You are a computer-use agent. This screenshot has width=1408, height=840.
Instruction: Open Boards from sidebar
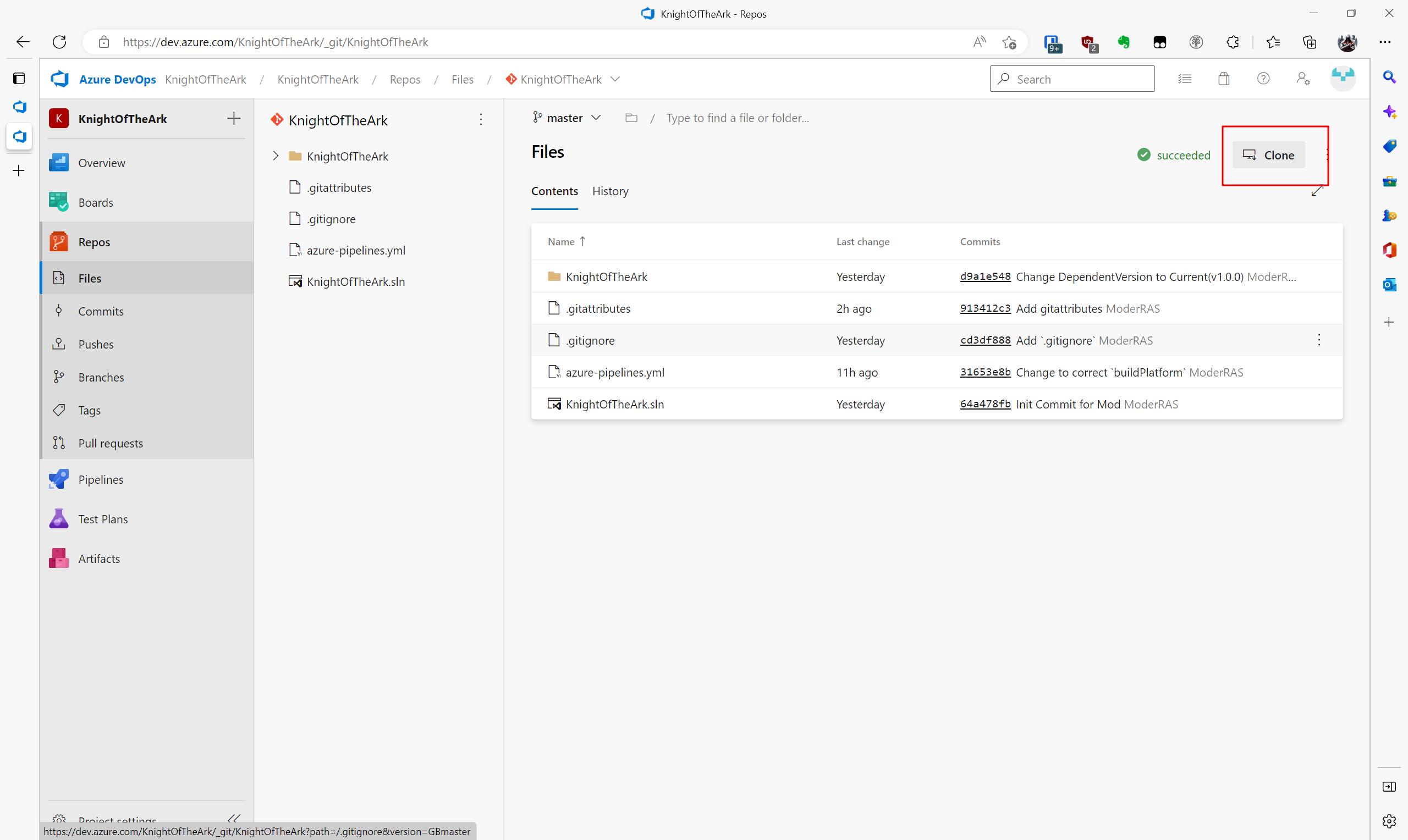point(95,202)
